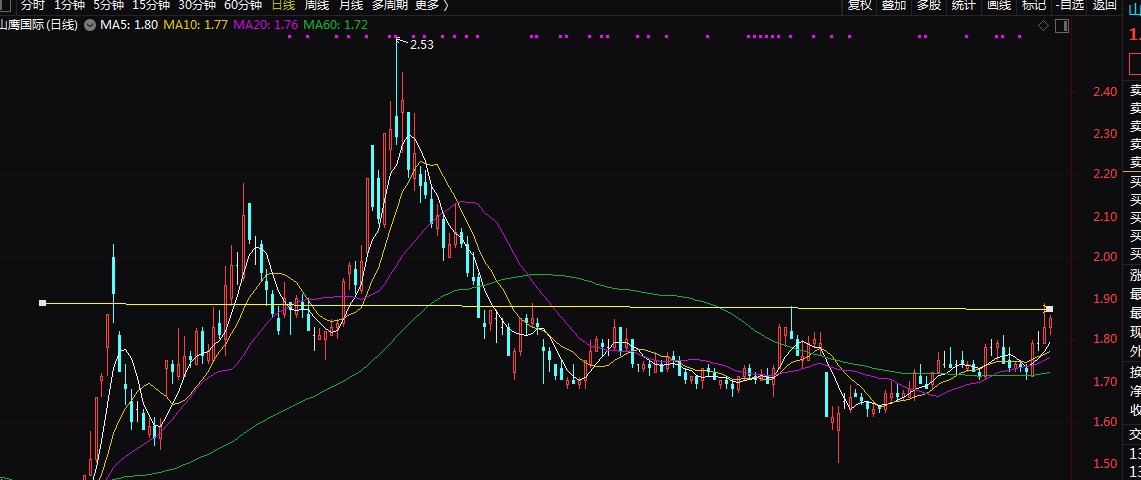1141x480 pixels.
Task: Click the MA5: 1.80 indicator label
Action: point(129,25)
